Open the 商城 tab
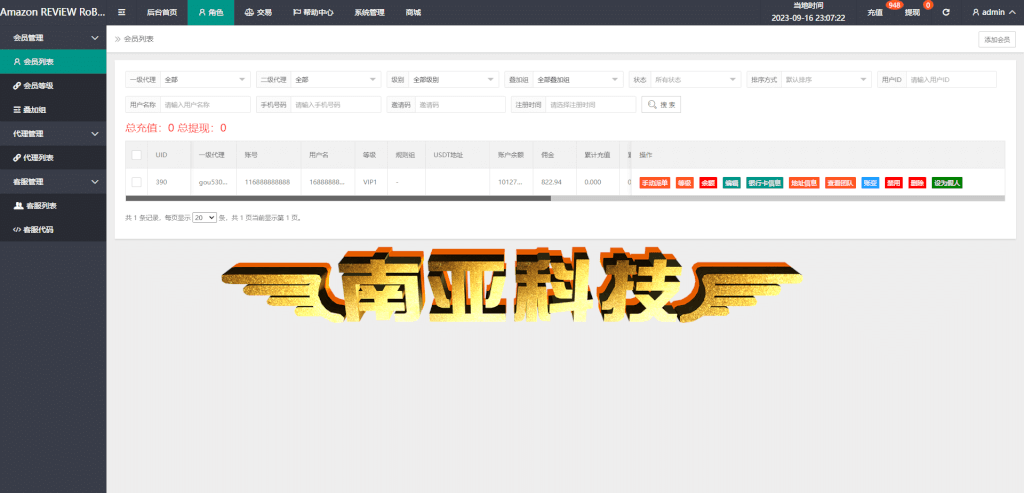1024x493 pixels. click(413, 12)
